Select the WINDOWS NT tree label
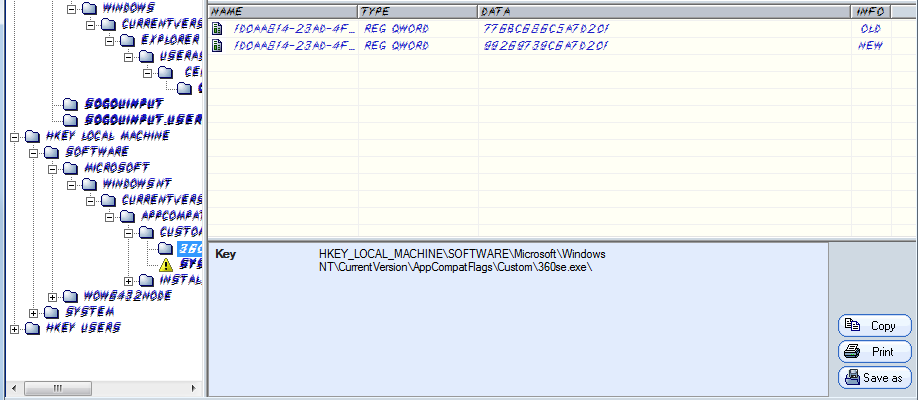Image resolution: width=918 pixels, height=400 pixels. coord(137,184)
